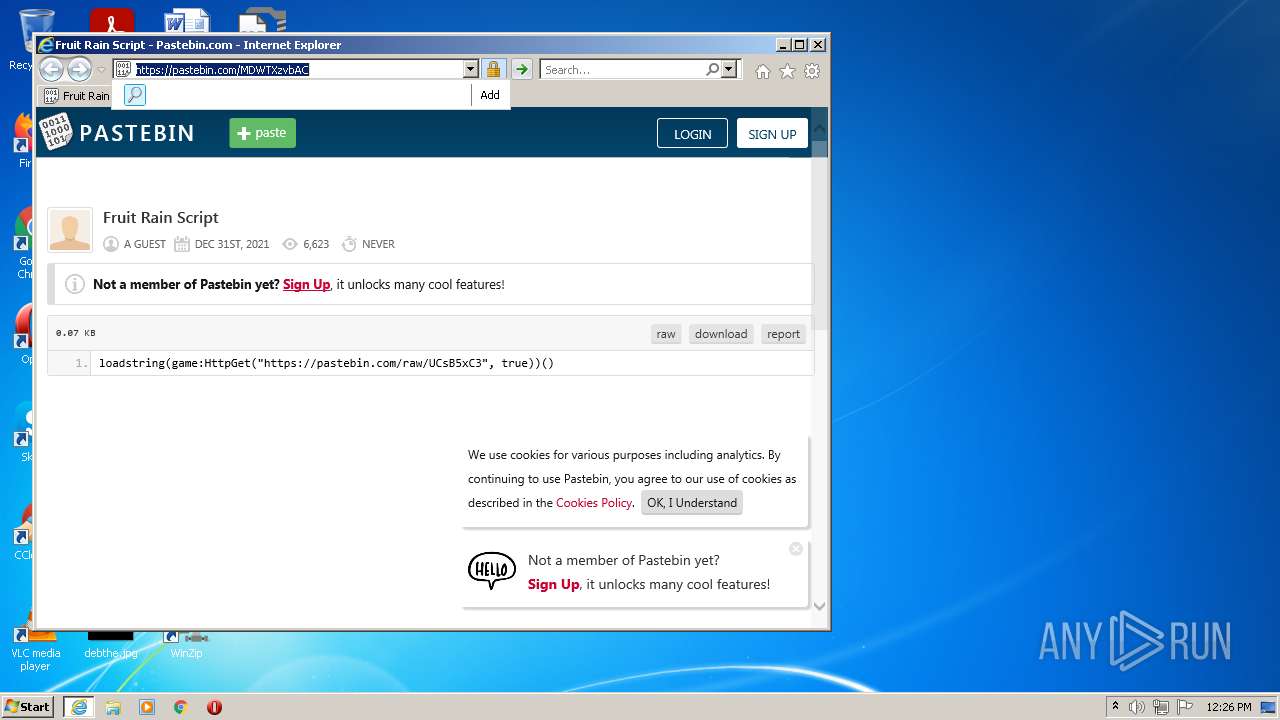Focus the Internet Explorer search box
This screenshot has height=720, width=1280.
click(623, 70)
